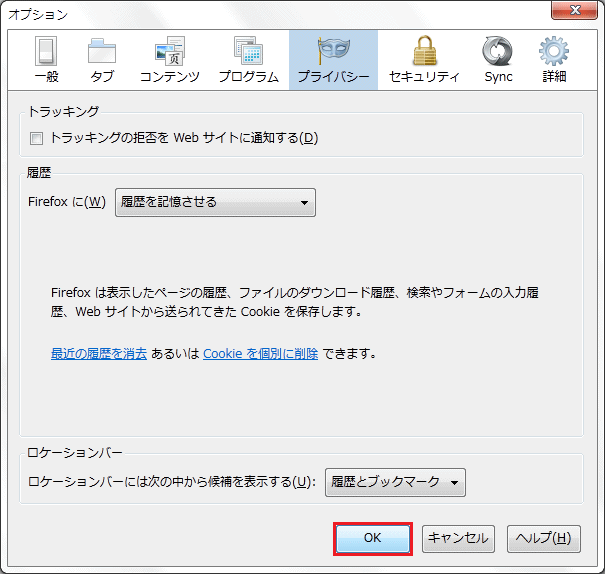Image resolution: width=605 pixels, height=574 pixels.
Task: Open the セキュリティ padlock icon
Action: point(424,60)
